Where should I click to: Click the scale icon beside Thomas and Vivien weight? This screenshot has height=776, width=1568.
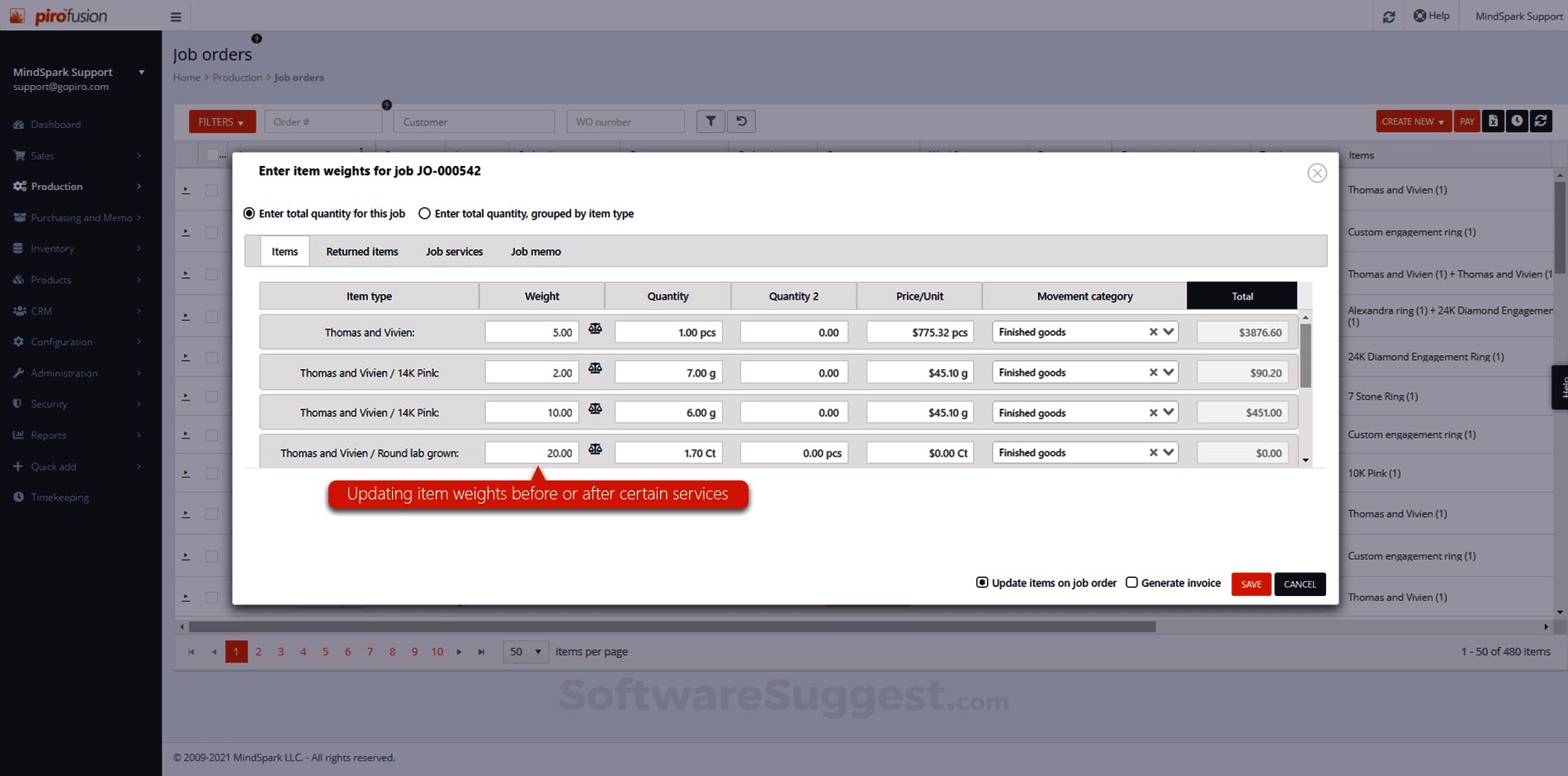click(595, 328)
